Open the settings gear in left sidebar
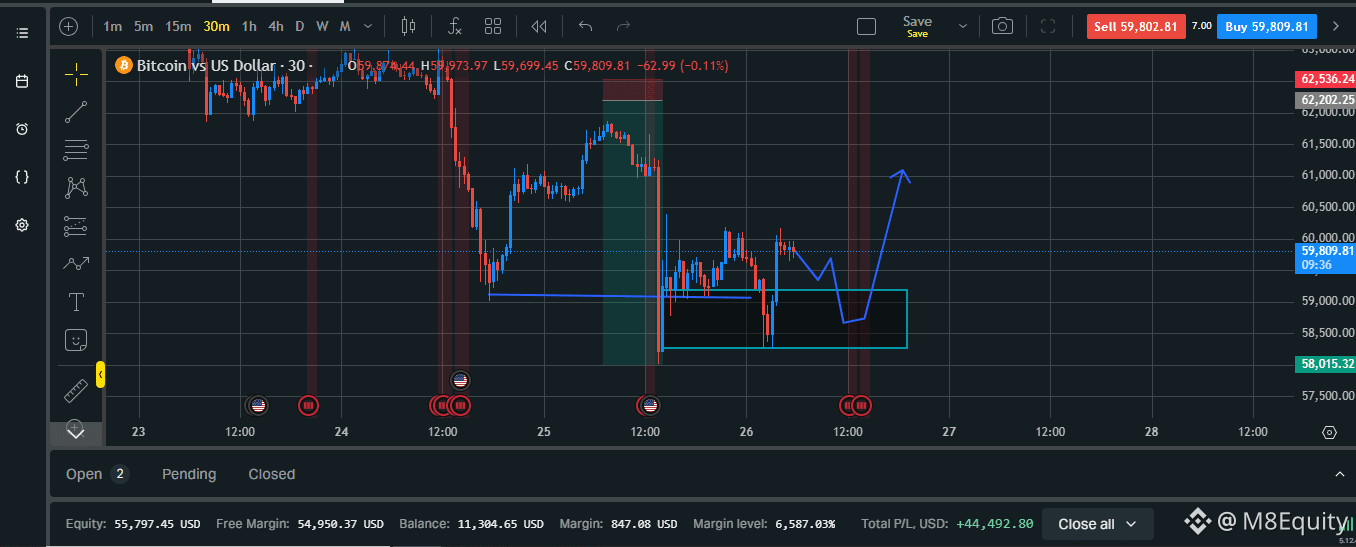The width and height of the screenshot is (1356, 547). [22, 225]
